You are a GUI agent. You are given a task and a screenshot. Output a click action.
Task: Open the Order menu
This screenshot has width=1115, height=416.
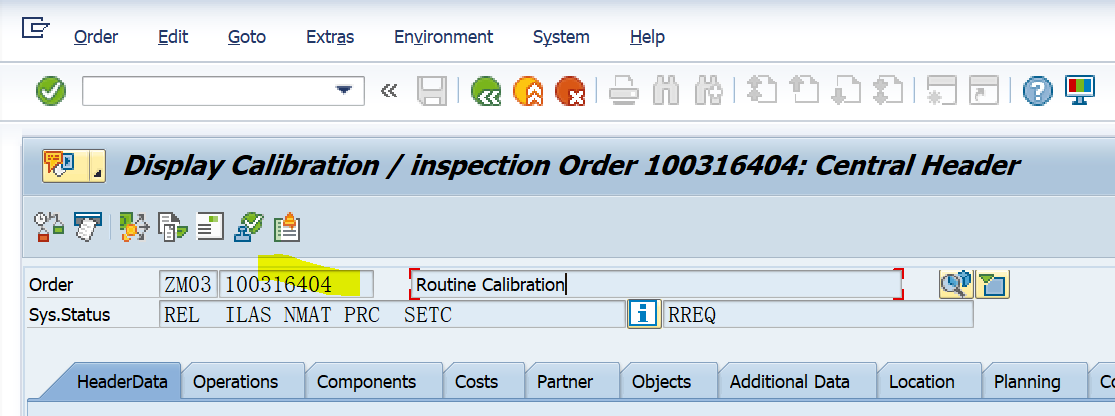click(x=96, y=37)
